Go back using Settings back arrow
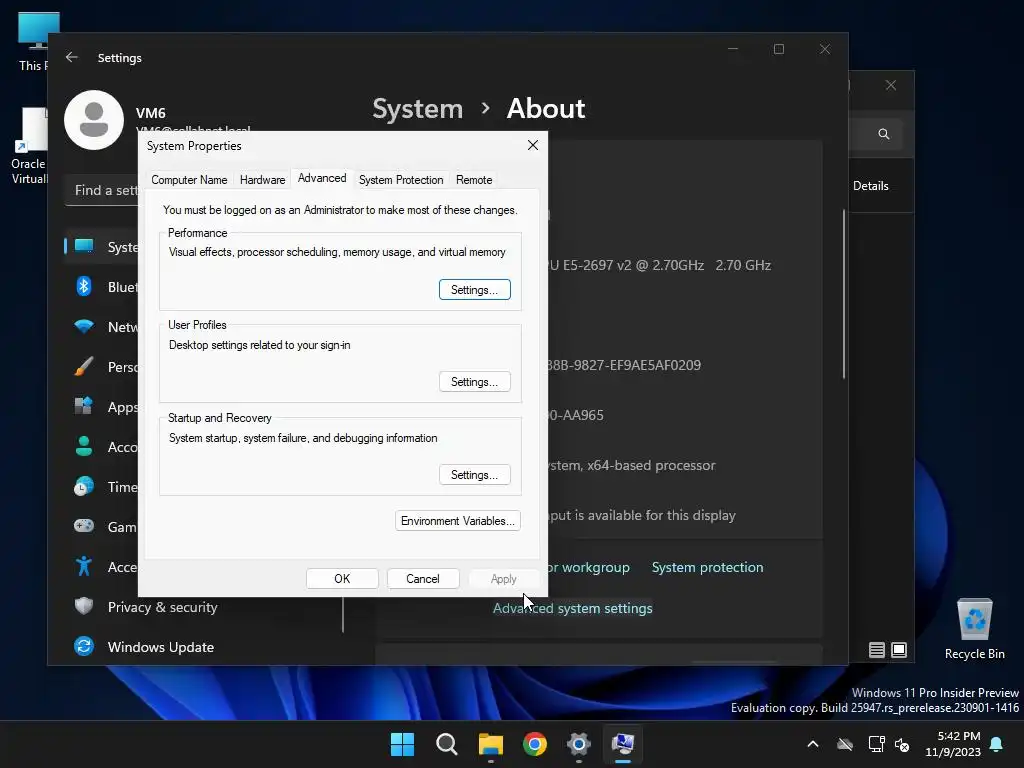Screen dimensions: 1024x768 pyautogui.click(x=72, y=57)
